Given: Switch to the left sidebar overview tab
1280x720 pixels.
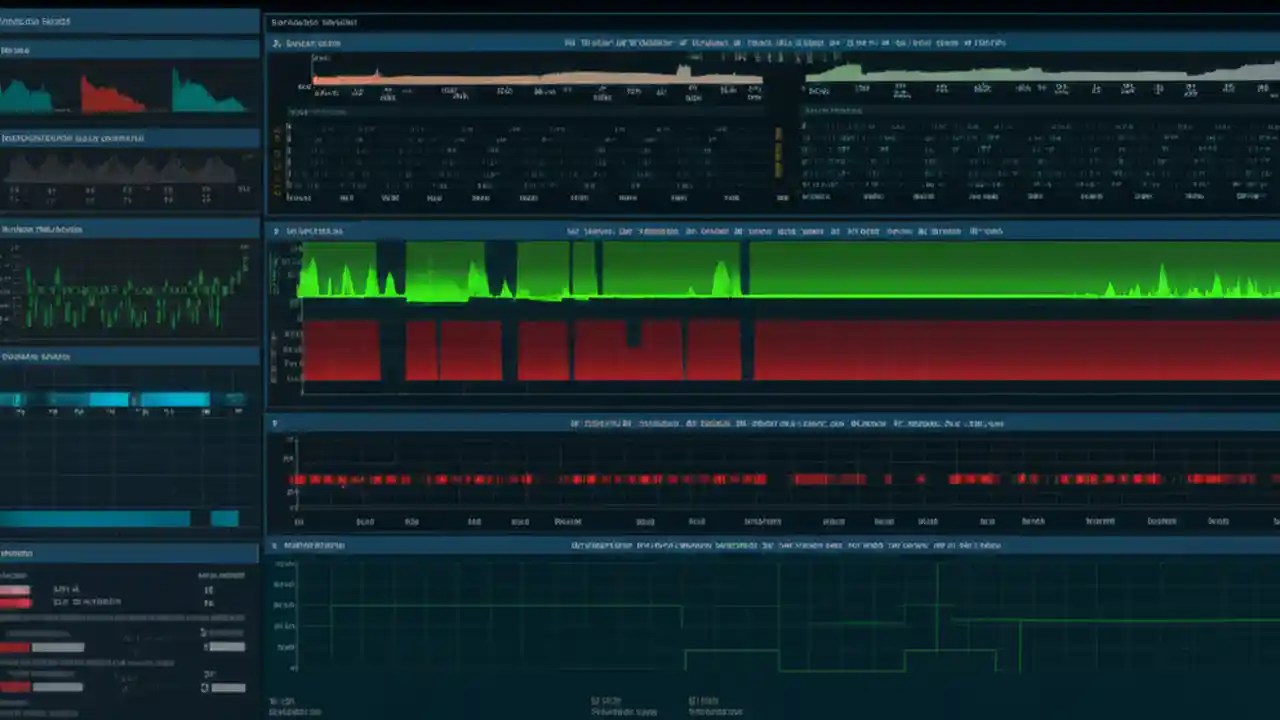Looking at the screenshot, I should (36, 20).
